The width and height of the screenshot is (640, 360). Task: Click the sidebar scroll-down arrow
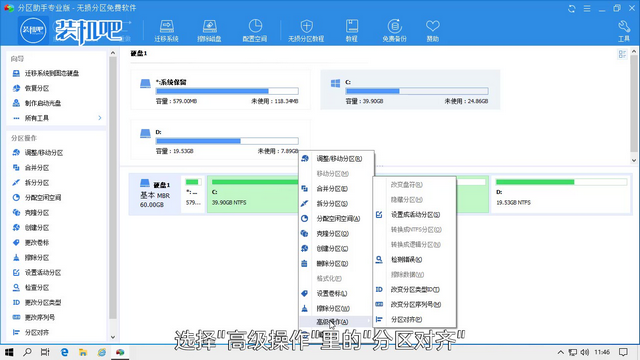click(113, 337)
